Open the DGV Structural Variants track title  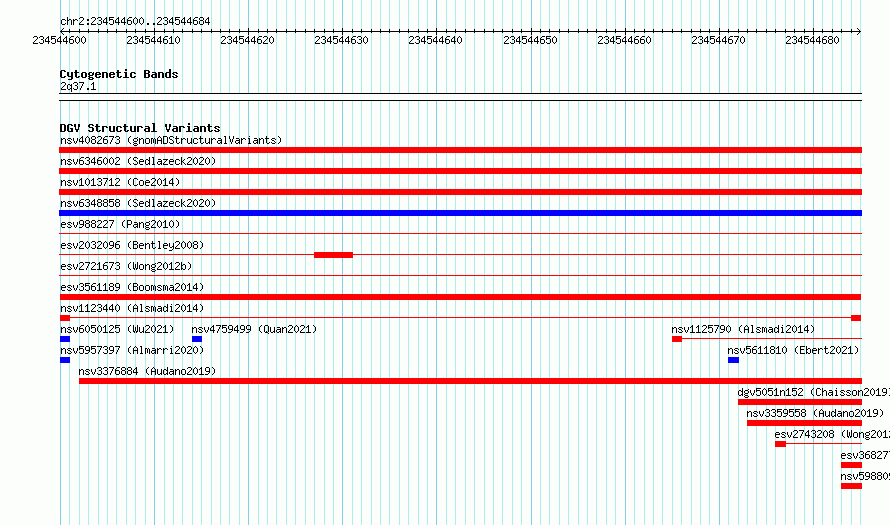(x=140, y=128)
